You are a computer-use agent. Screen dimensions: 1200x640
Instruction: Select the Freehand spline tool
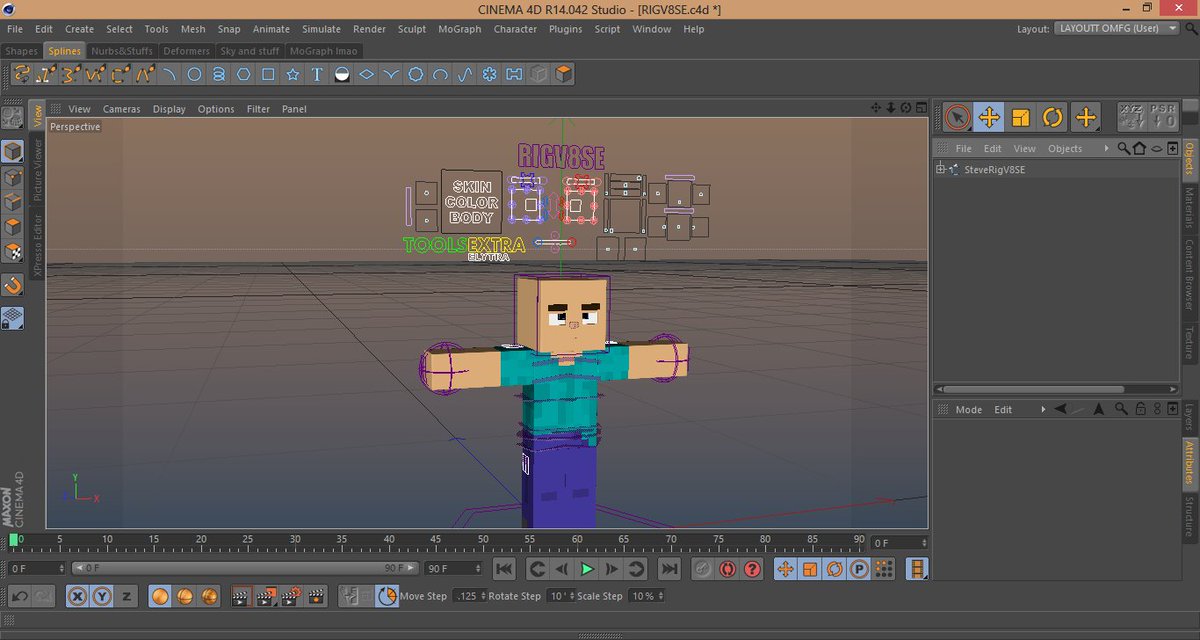(22, 74)
